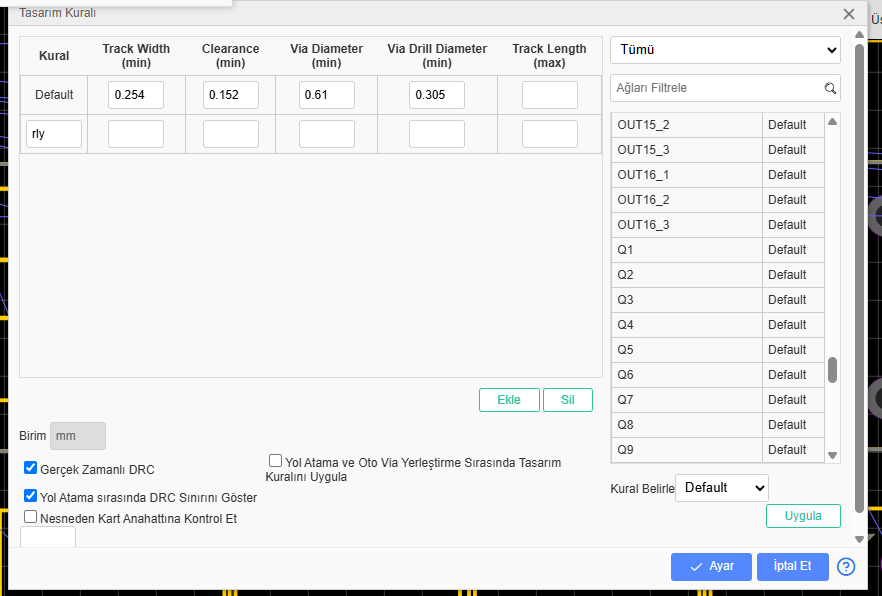The width and height of the screenshot is (882, 596).
Task: Edit the rly rule name field
Action: (54, 134)
